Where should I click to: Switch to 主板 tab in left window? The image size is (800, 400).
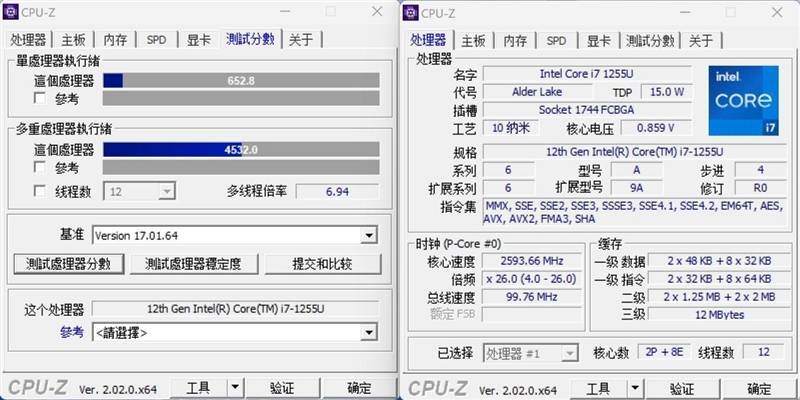tap(73, 40)
